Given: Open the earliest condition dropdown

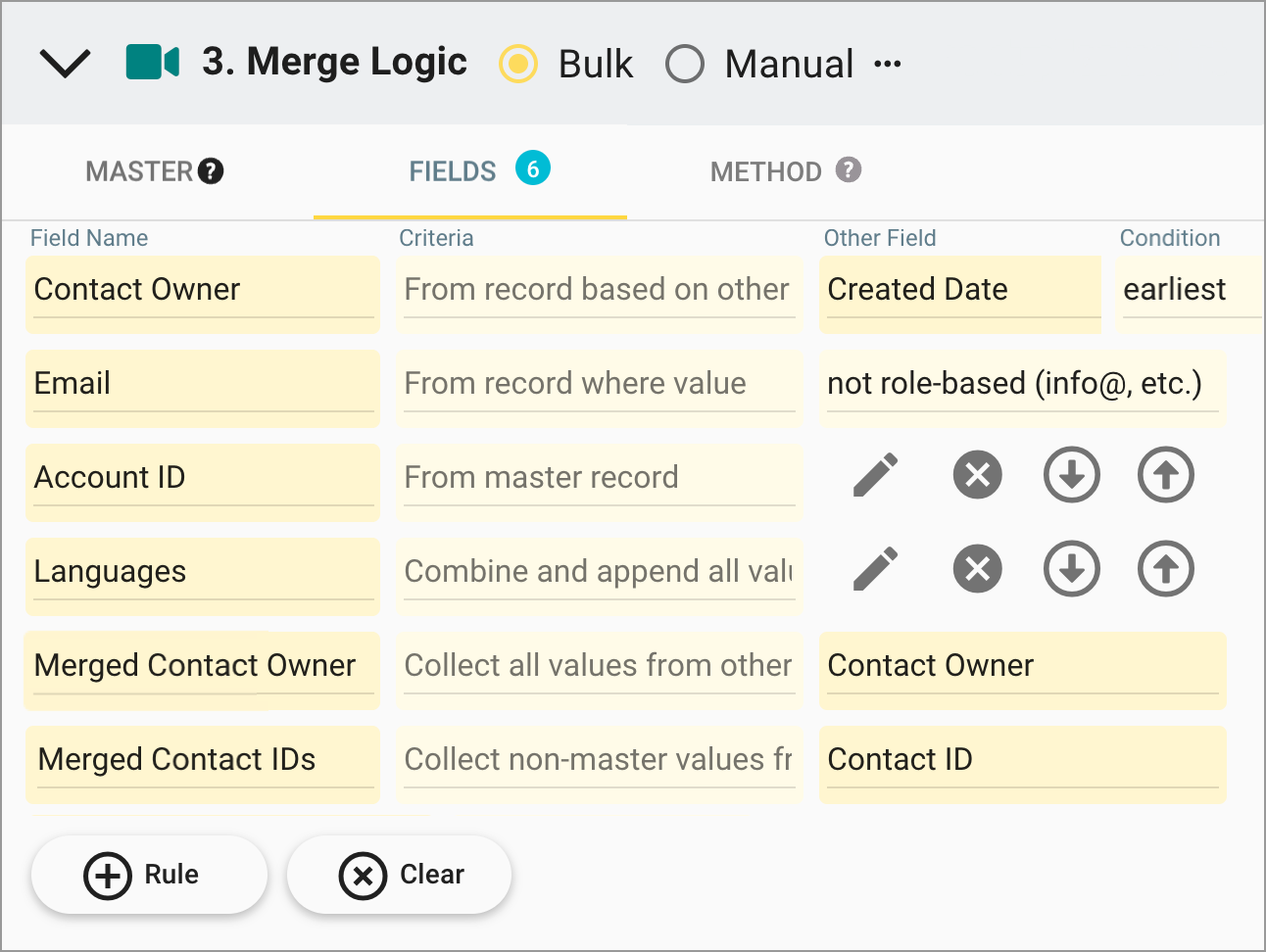Looking at the screenshot, I should 1191,289.
